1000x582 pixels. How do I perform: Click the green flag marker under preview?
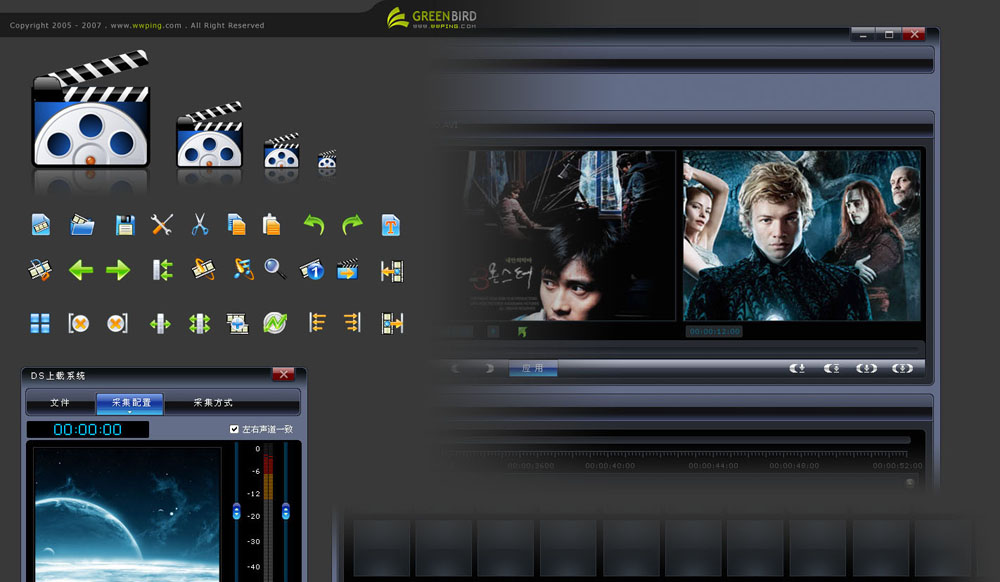tap(522, 332)
